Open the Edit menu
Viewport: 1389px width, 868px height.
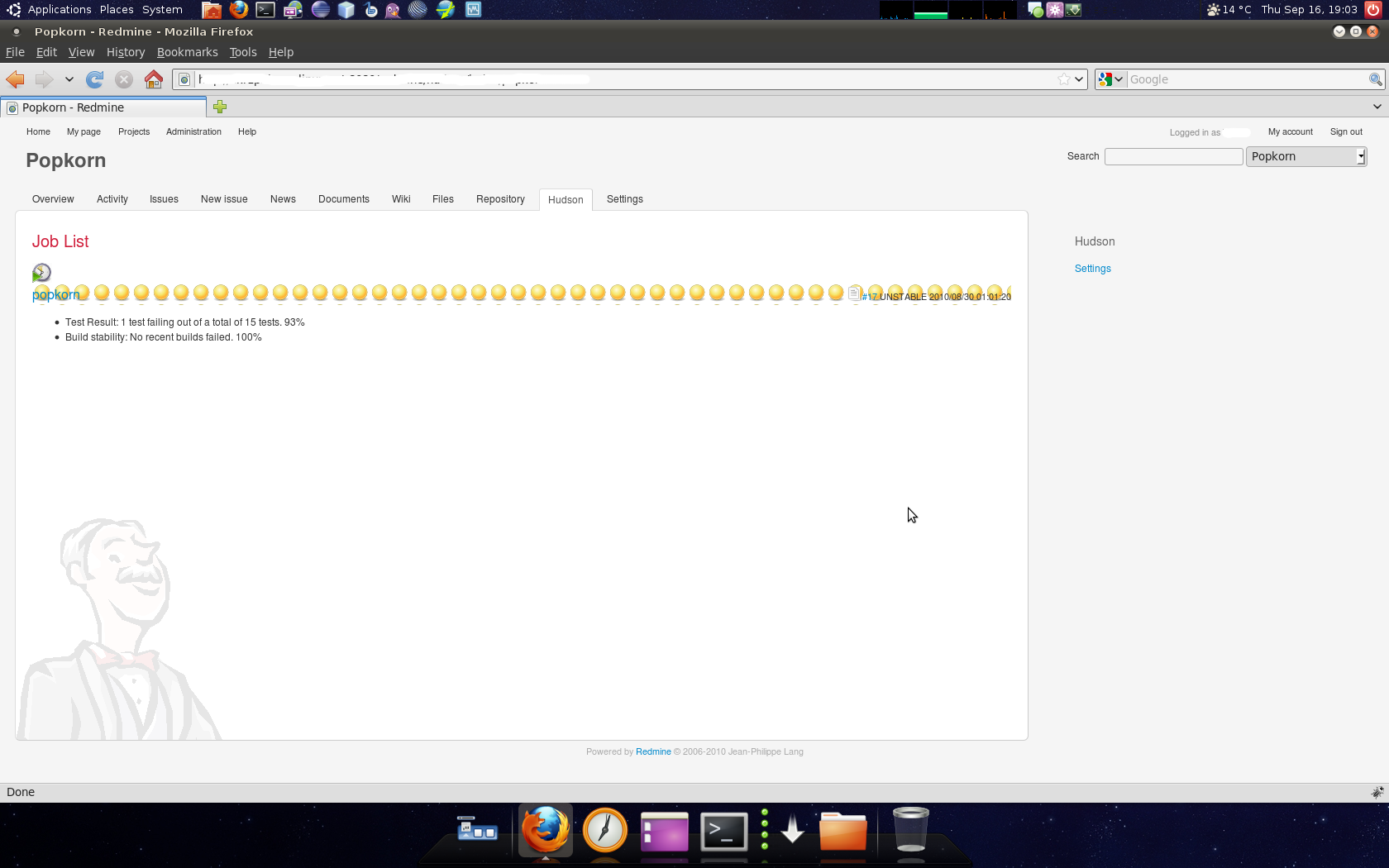(46, 52)
